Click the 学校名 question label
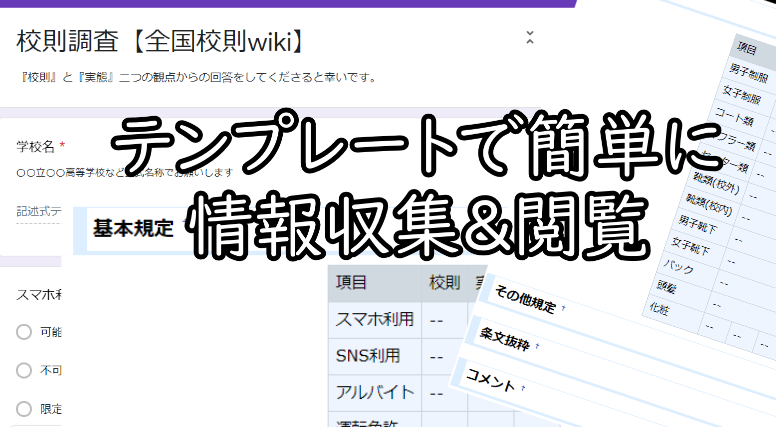Image resolution: width=776 pixels, height=427 pixels. (x=36, y=146)
